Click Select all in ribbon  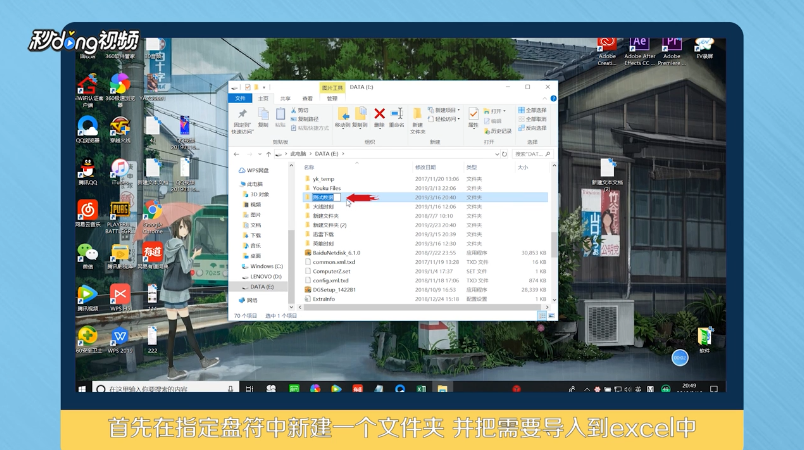pos(533,110)
